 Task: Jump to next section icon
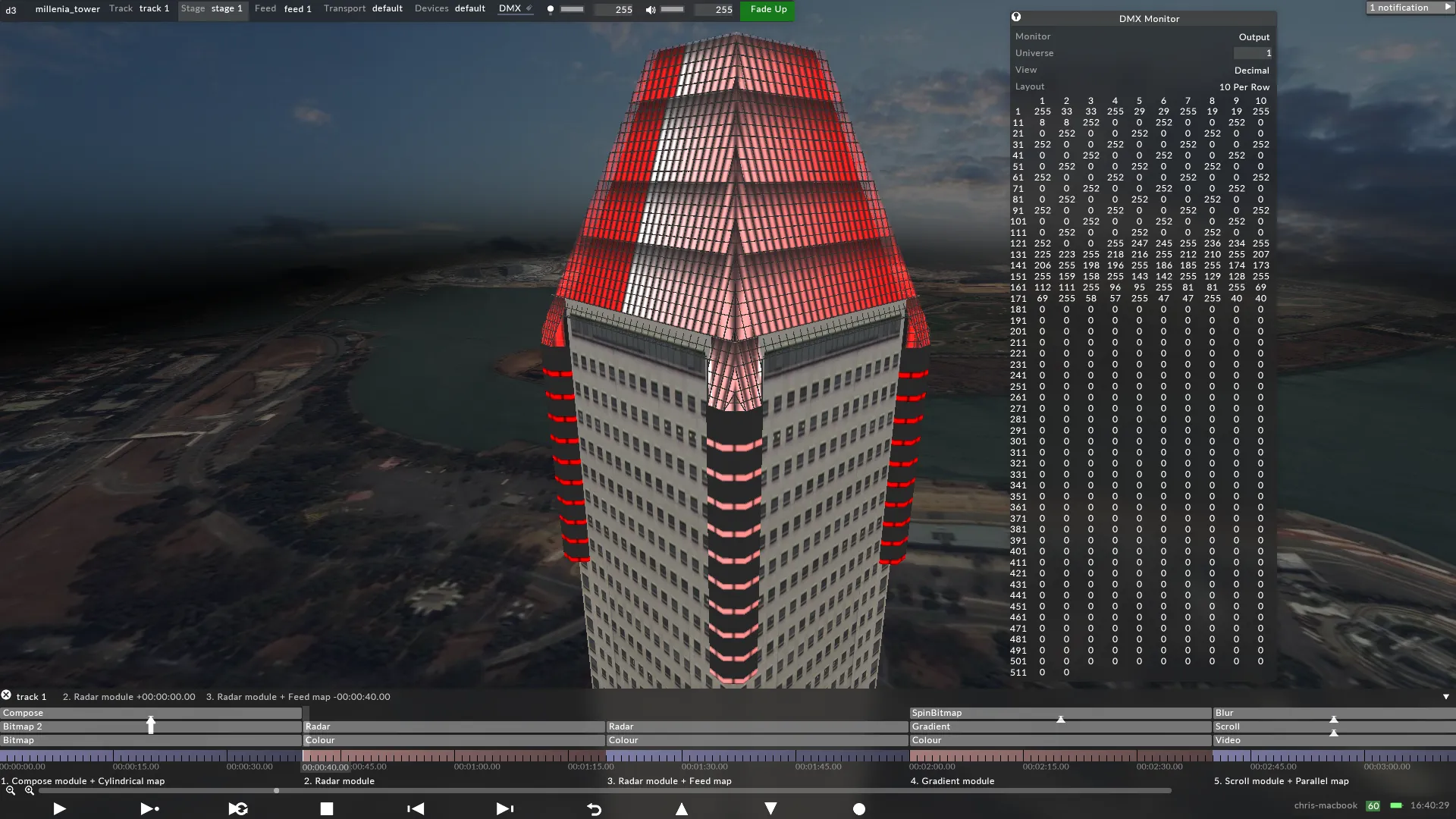tap(504, 809)
